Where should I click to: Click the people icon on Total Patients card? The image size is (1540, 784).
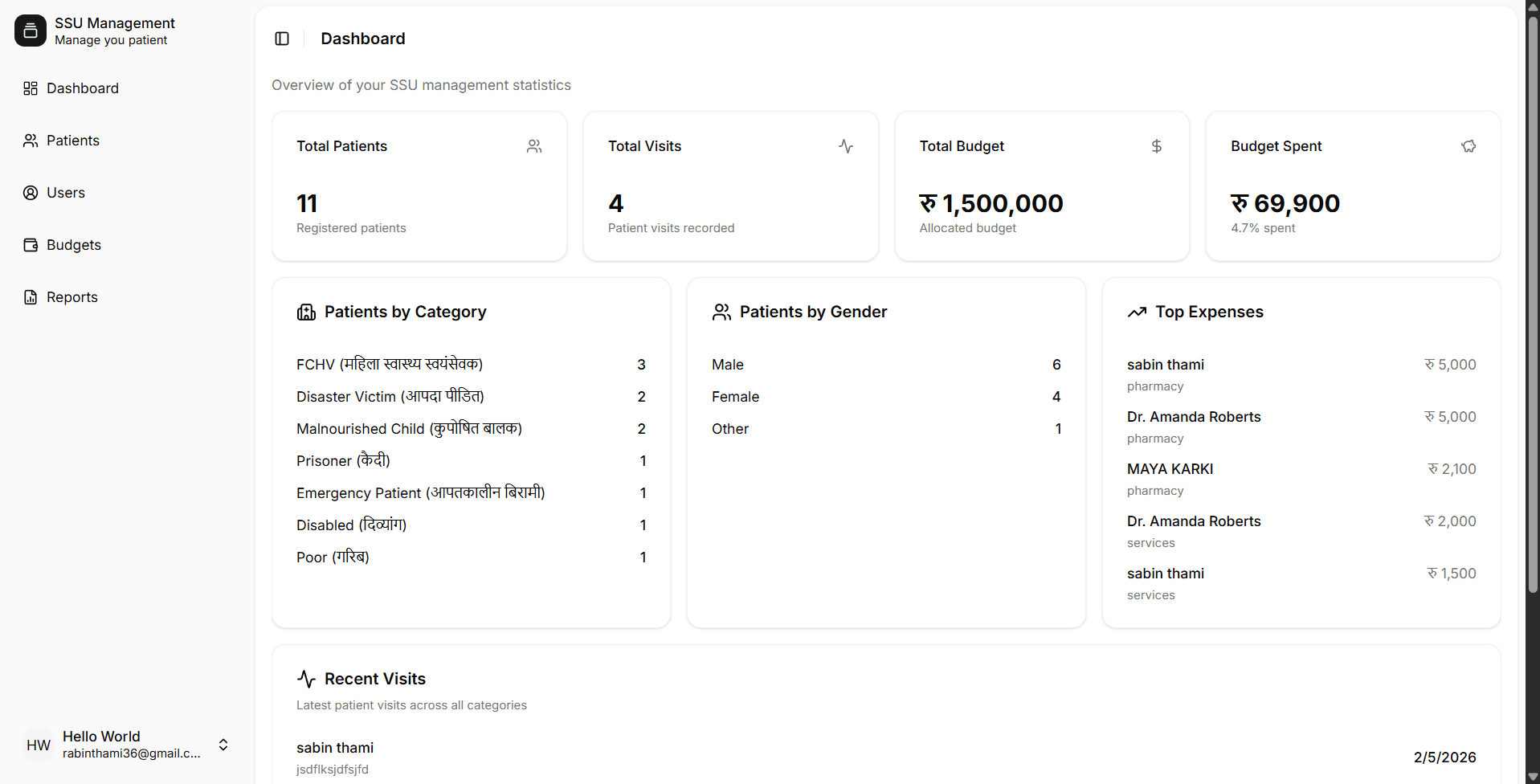click(534, 145)
